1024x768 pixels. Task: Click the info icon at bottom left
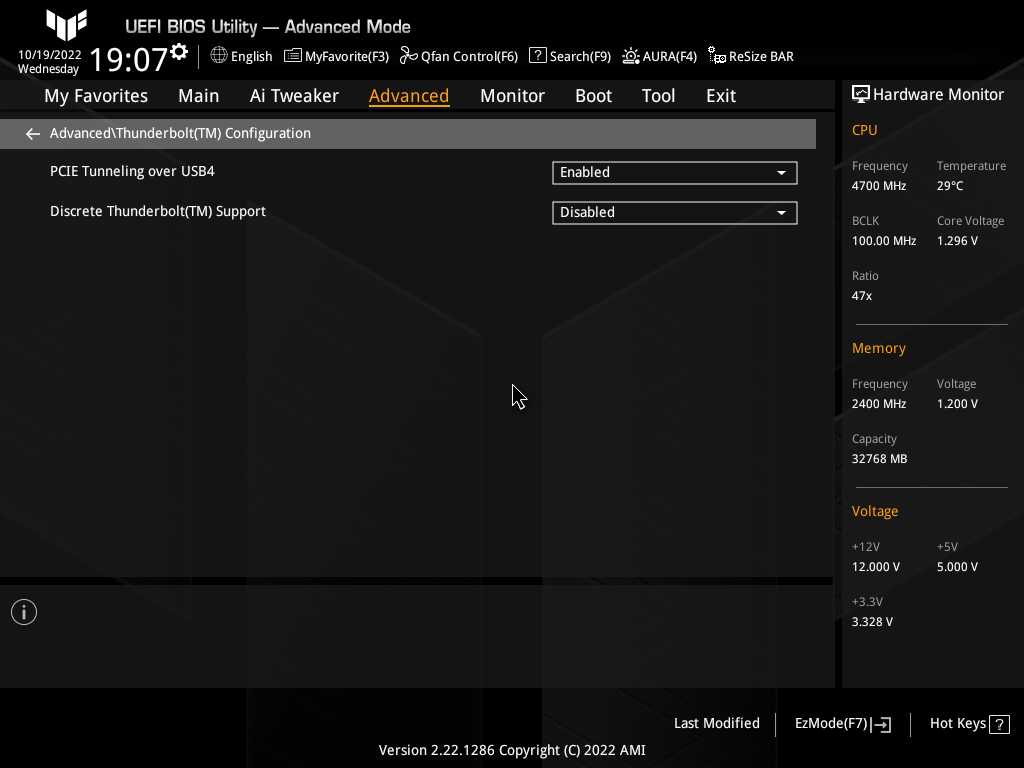click(23, 611)
